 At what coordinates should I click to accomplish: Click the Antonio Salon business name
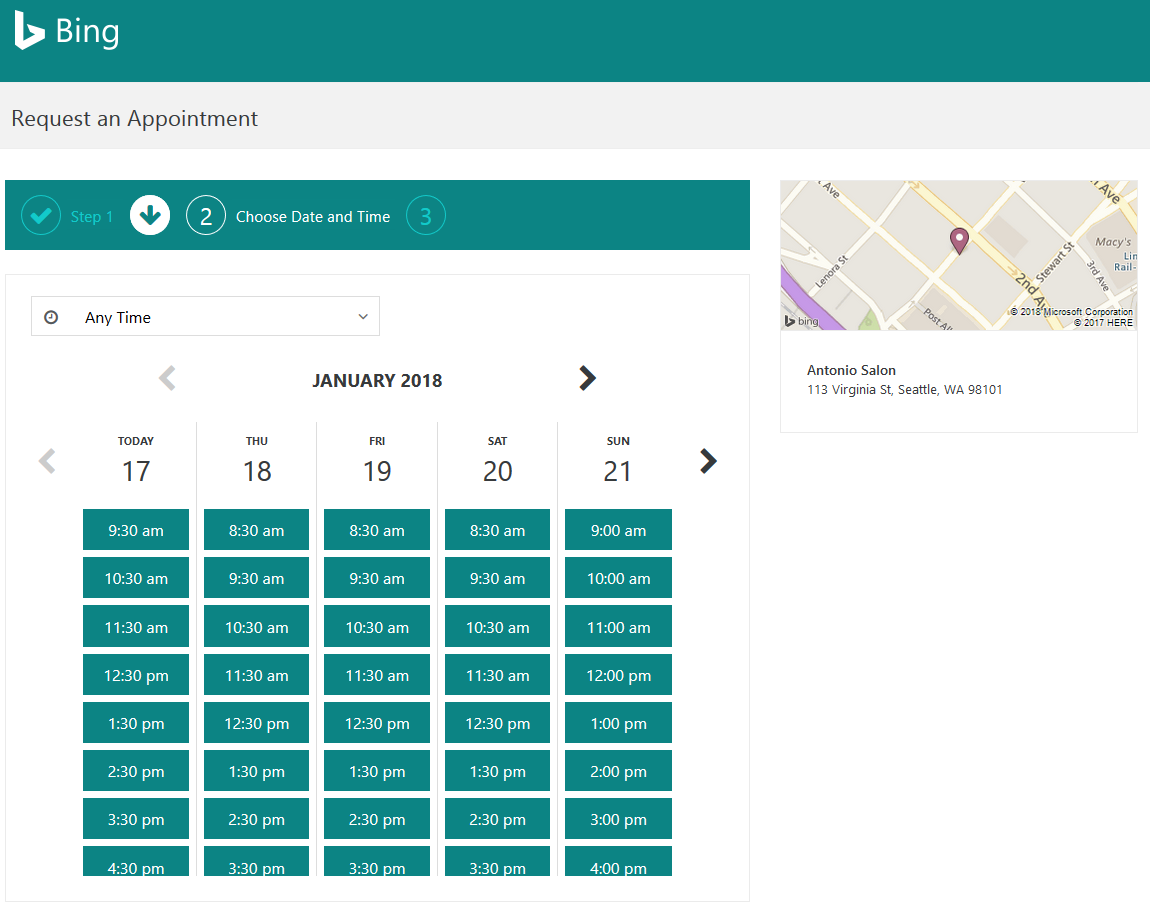851,370
